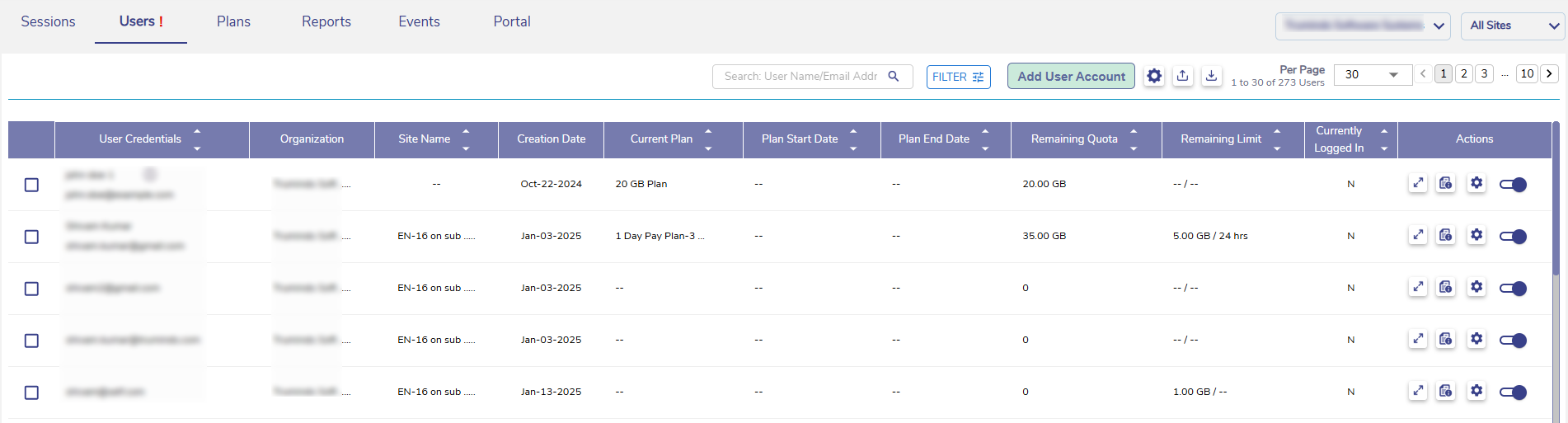This screenshot has height=423, width=1568.
Task: Expand the All Sites dropdown
Action: pyautogui.click(x=1513, y=26)
